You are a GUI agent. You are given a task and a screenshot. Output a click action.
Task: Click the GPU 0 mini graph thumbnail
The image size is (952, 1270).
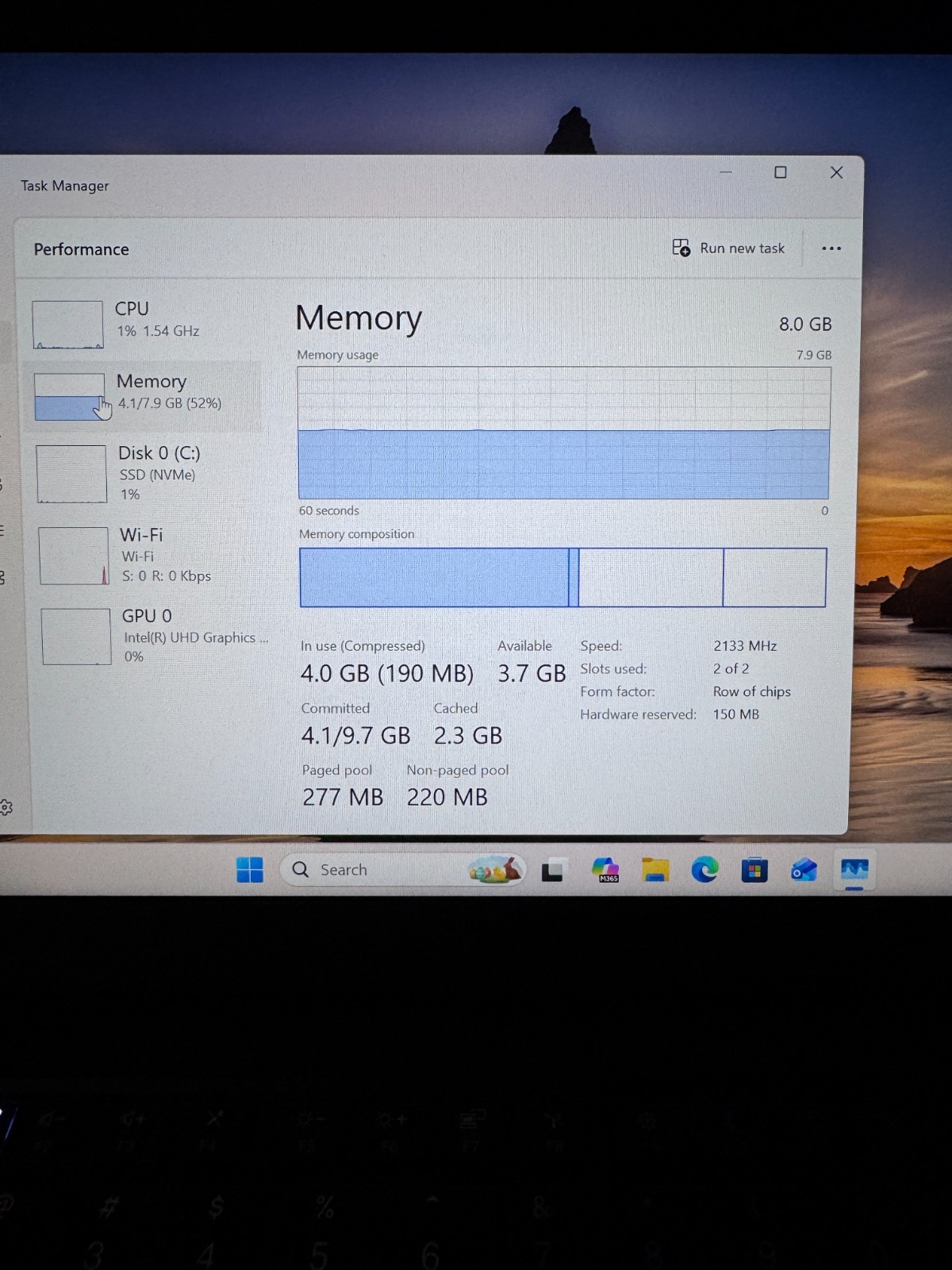[76, 637]
